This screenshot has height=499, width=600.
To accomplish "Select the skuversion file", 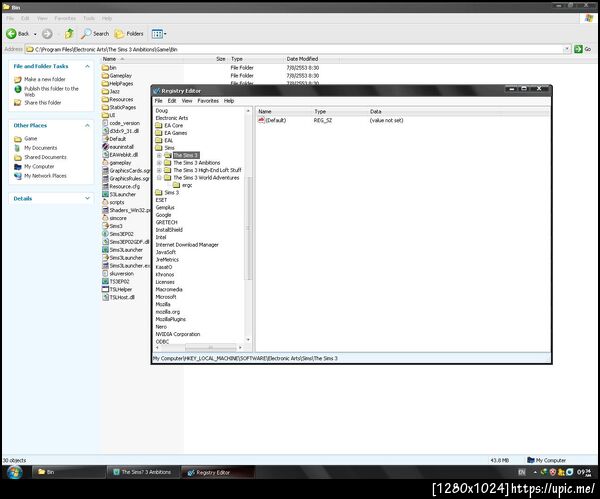I will pos(118,274).
